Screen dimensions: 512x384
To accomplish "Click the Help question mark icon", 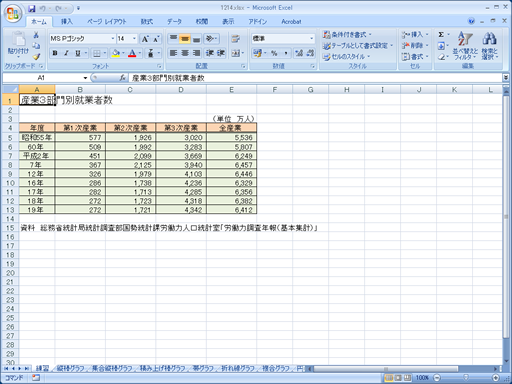I will click(x=471, y=21).
